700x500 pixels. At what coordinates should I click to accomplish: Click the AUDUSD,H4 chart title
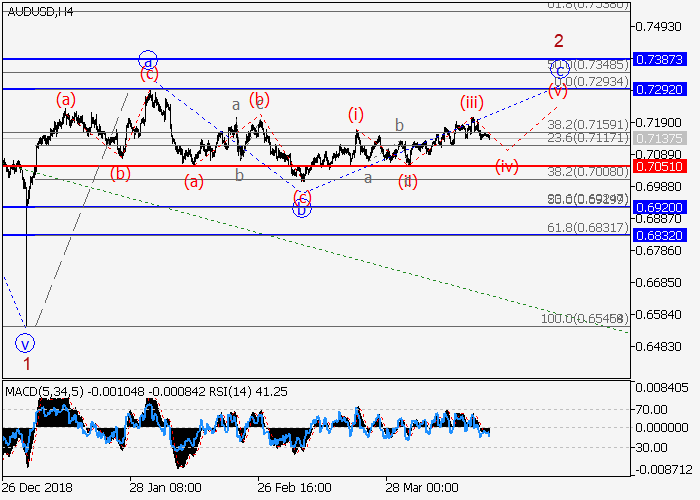coord(39,11)
